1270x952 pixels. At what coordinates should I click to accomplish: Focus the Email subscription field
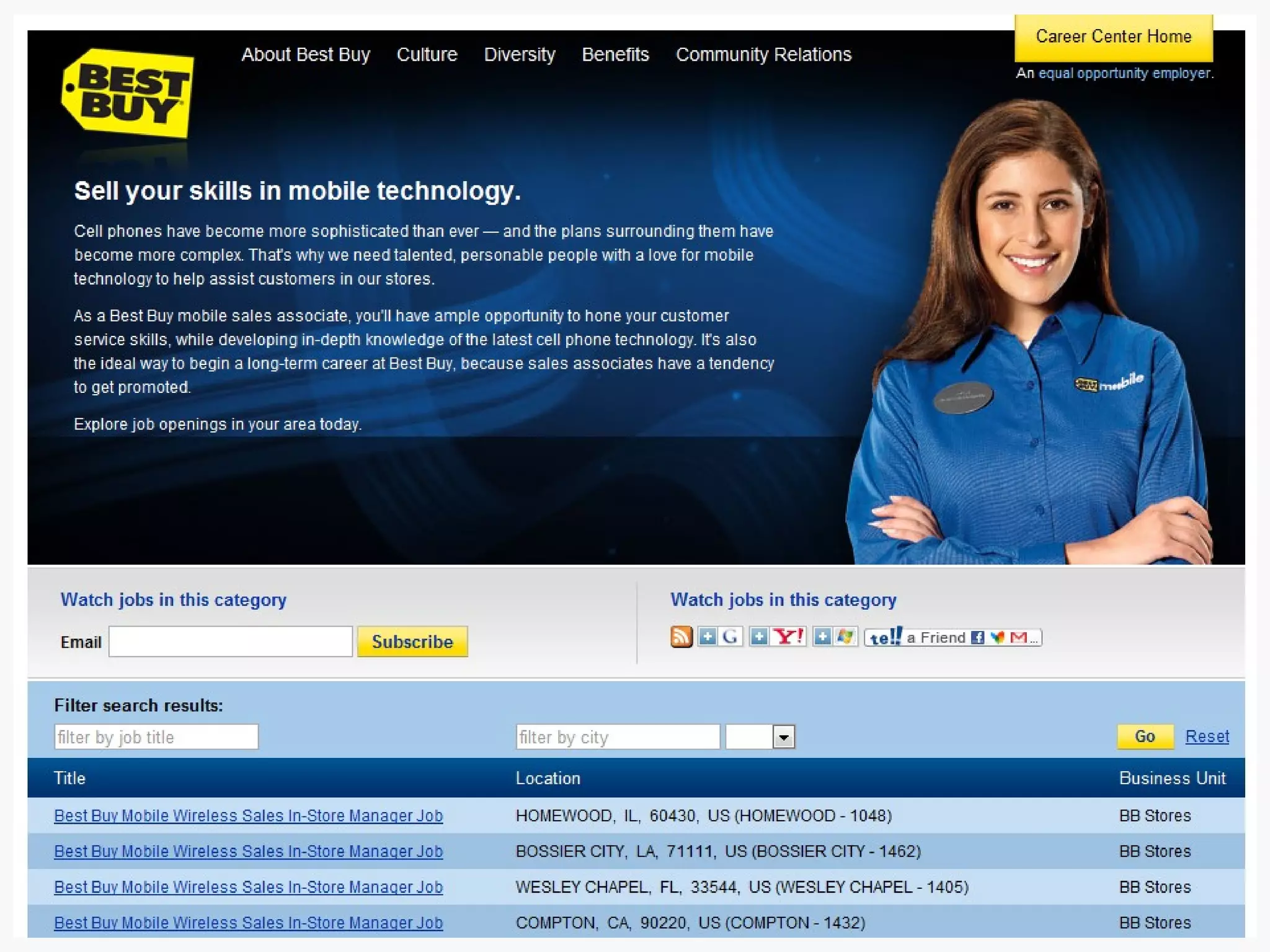(231, 641)
